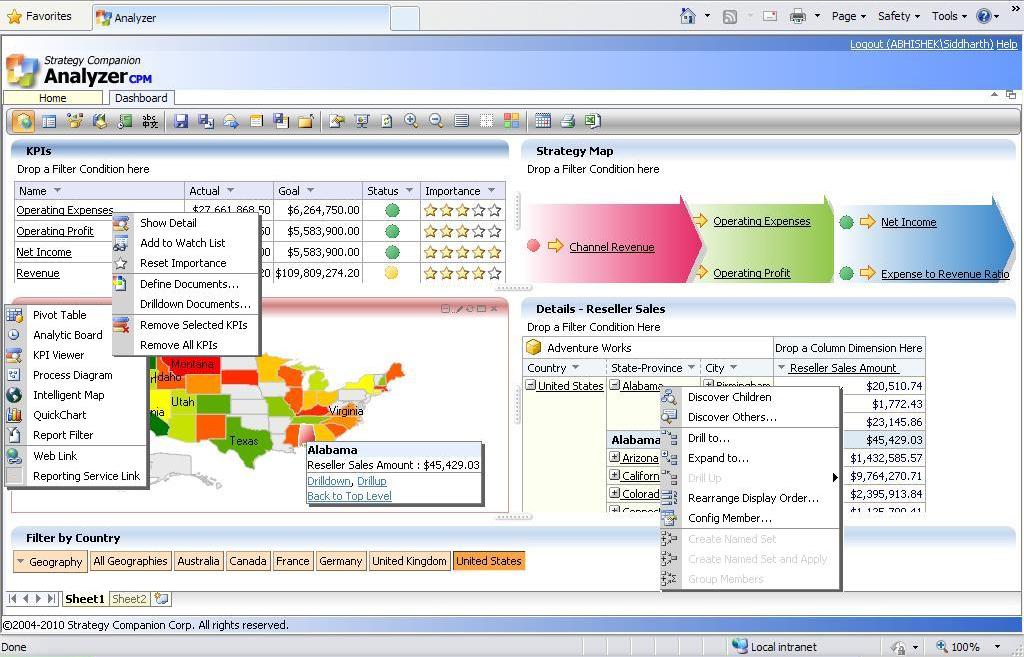Click the open folder toolbar icon

click(306, 121)
